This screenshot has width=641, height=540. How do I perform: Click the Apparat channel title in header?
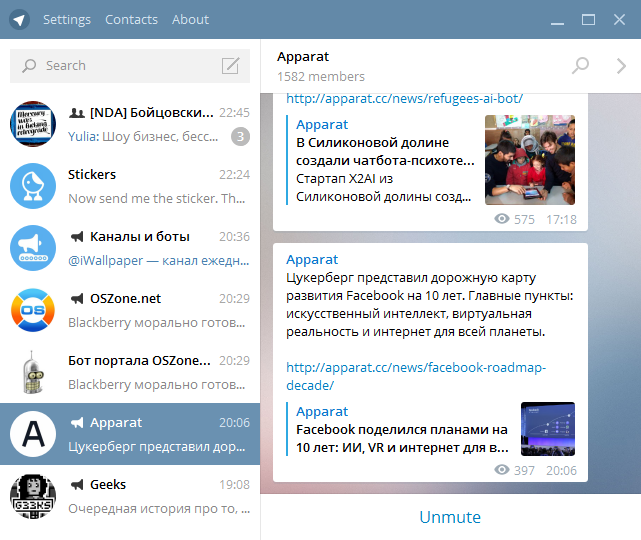pyautogui.click(x=303, y=57)
